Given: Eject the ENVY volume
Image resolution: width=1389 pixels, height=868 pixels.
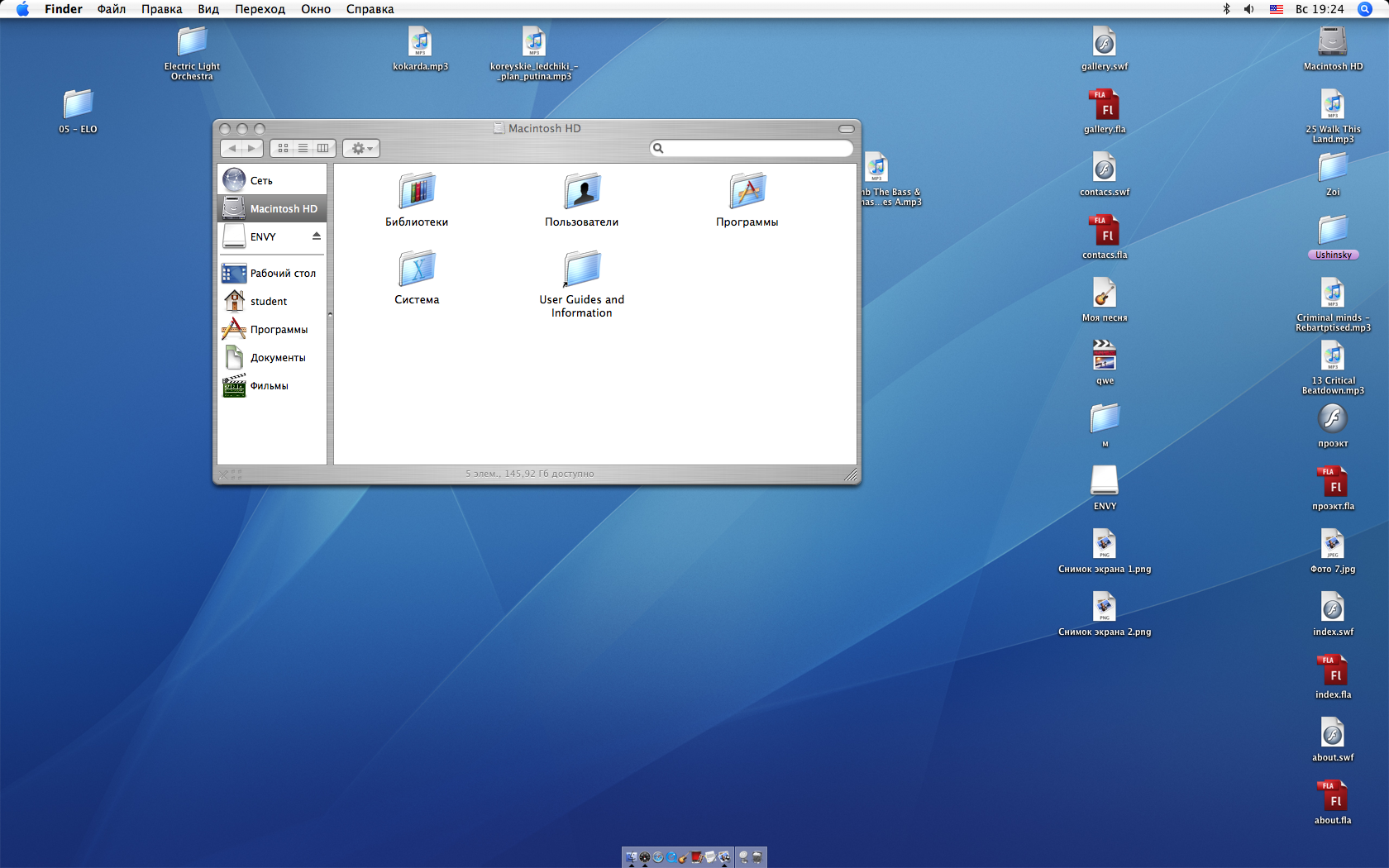Looking at the screenshot, I should click(x=317, y=236).
